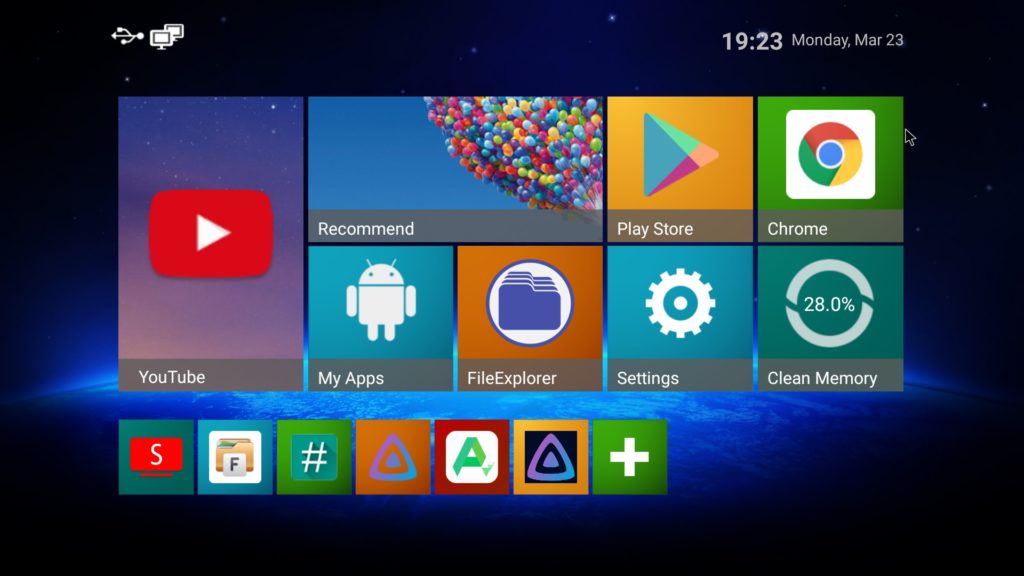This screenshot has height=576, width=1024.
Task: Launch the APKPure green A shortcut
Action: tap(472, 457)
